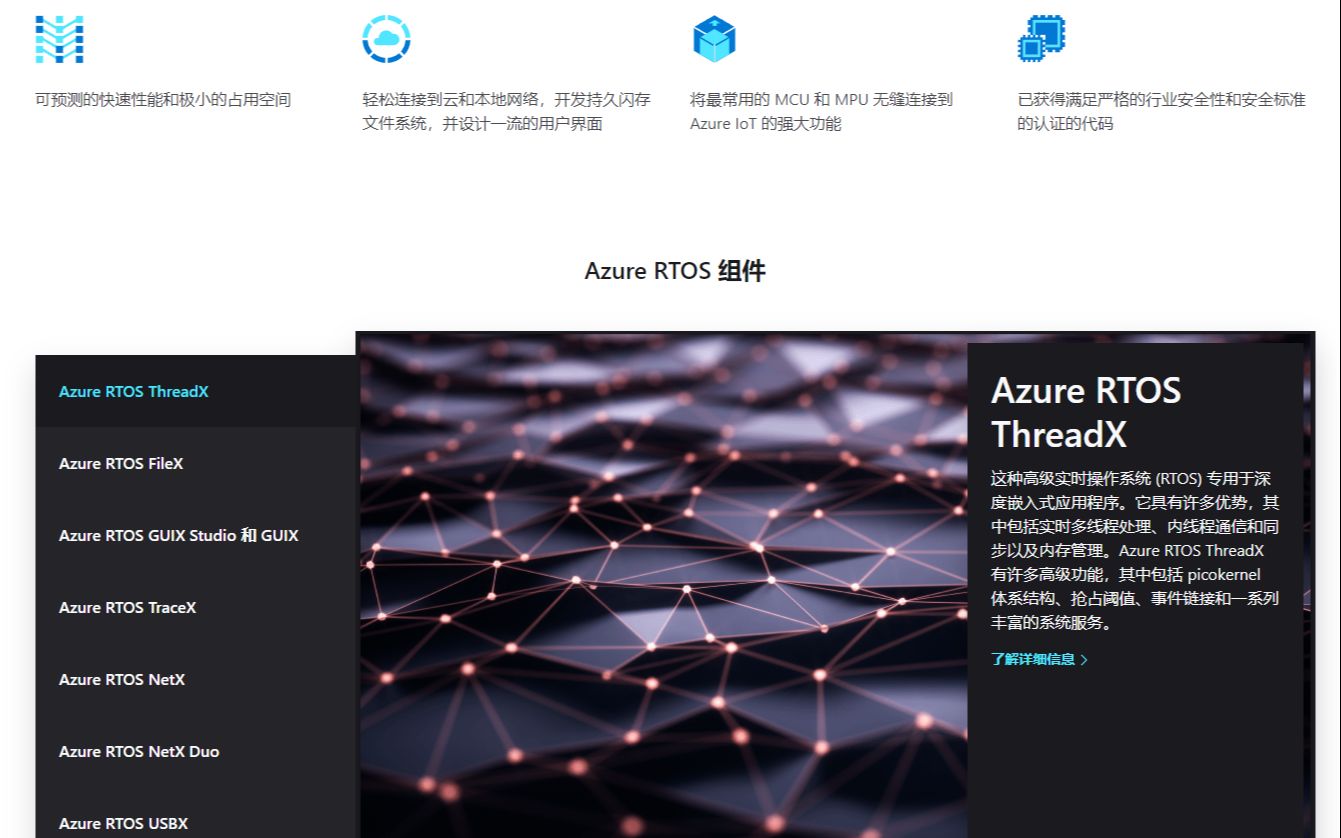Image resolution: width=1341 pixels, height=838 pixels.
Task: Click the description starting 轻松连接到云和本地网络
Action: (x=506, y=112)
